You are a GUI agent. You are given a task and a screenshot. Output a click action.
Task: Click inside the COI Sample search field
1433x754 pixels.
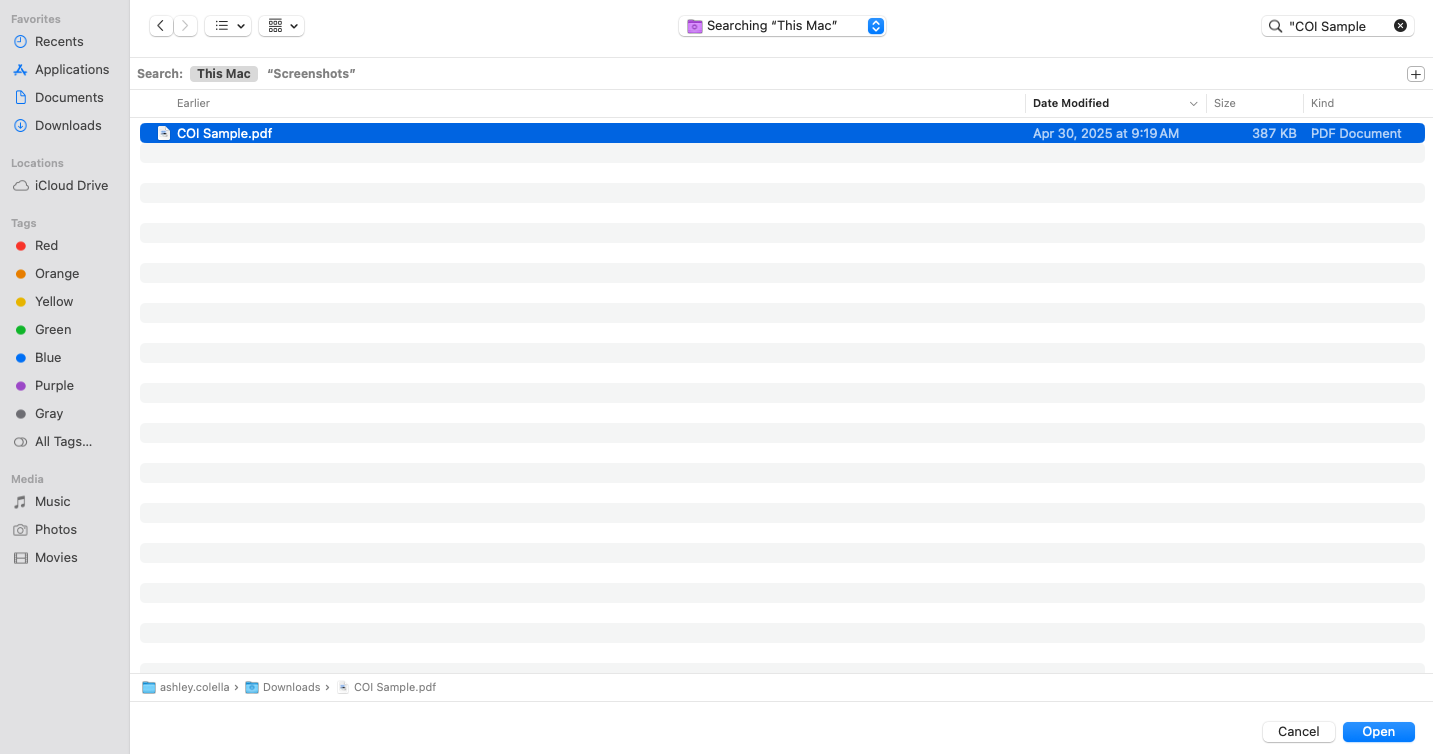pos(1330,27)
